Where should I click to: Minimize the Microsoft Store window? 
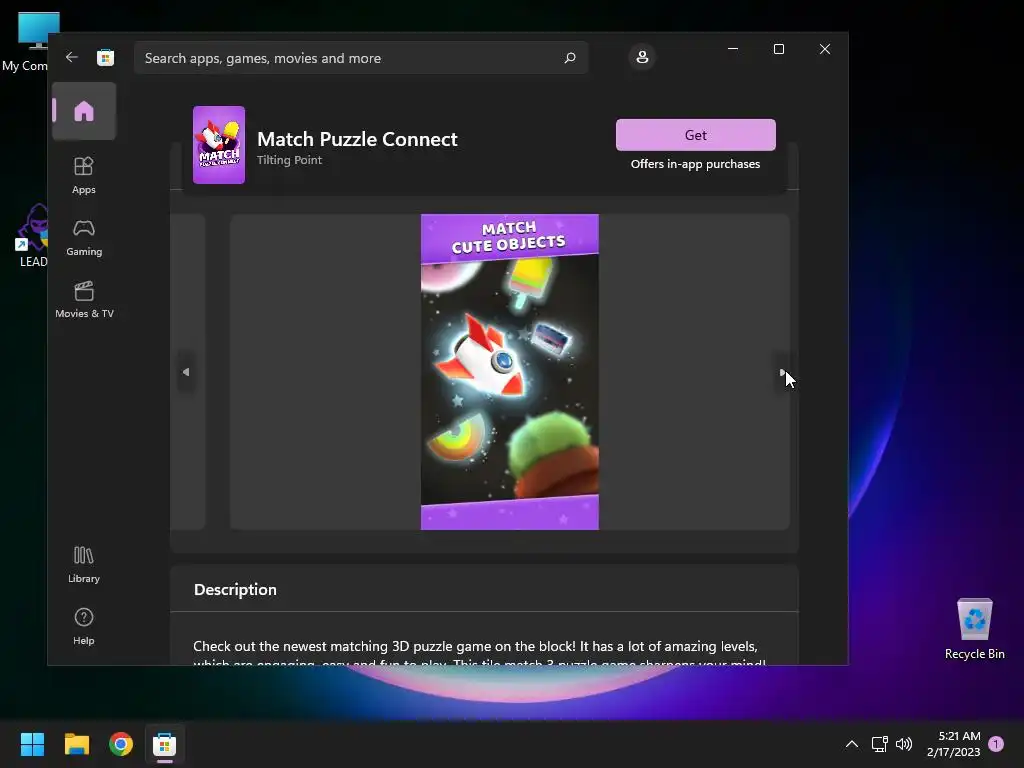[x=733, y=49]
